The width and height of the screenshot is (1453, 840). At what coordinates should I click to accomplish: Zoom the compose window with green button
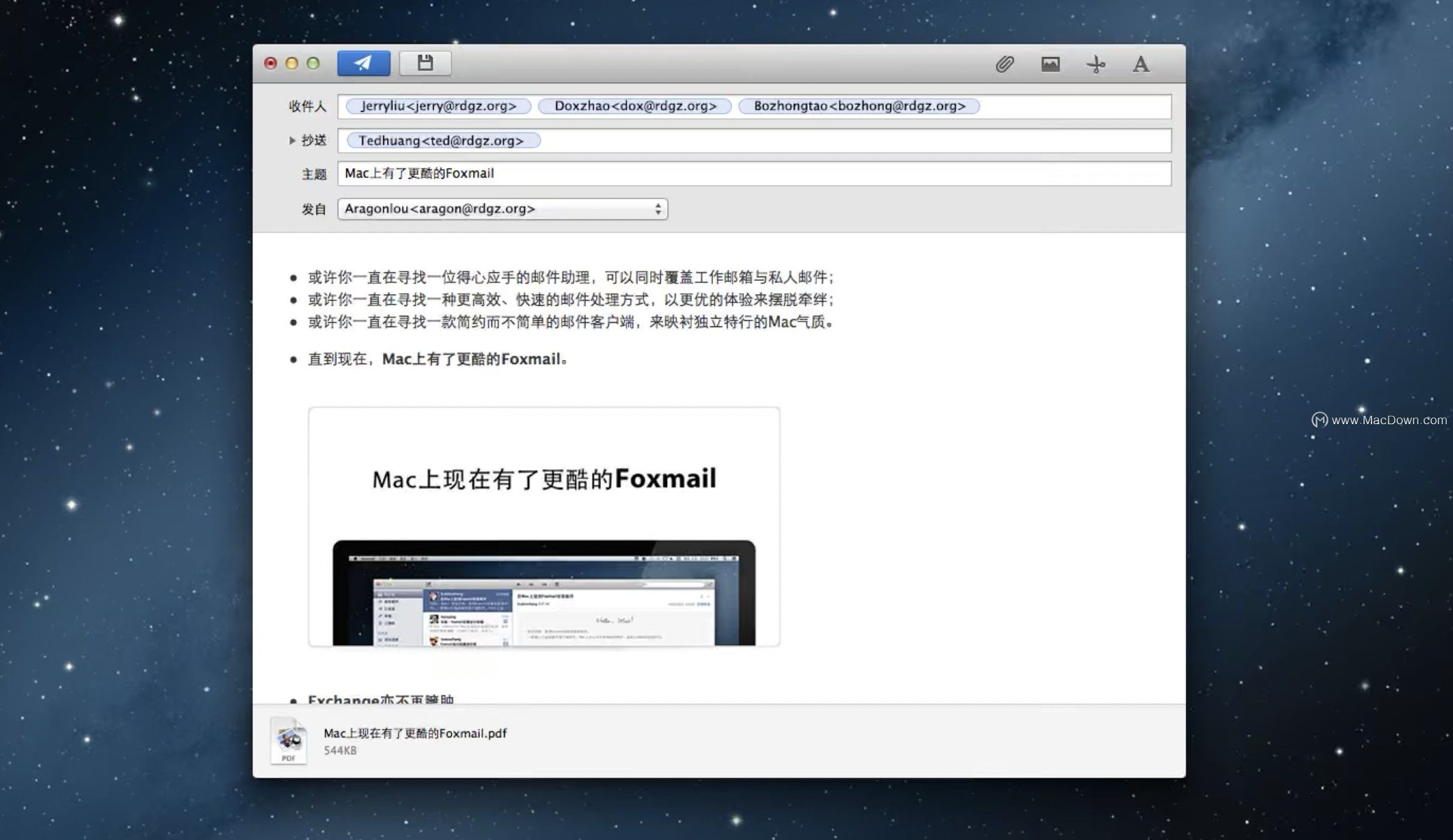coord(313,64)
